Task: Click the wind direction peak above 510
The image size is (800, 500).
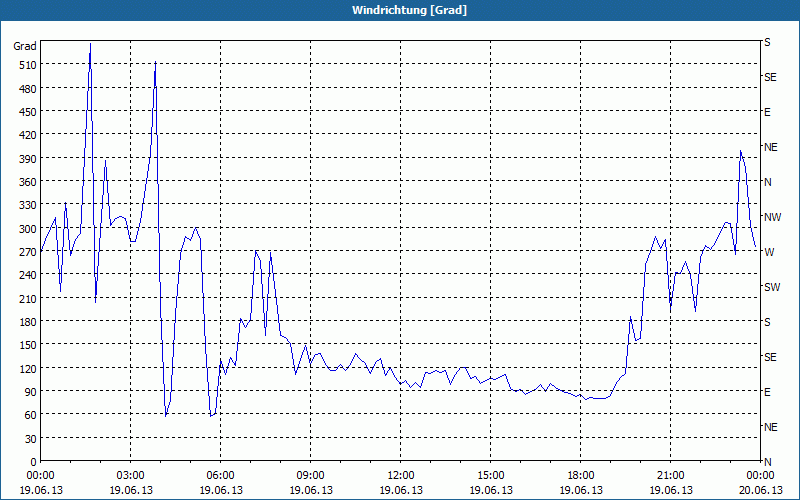Action: [90, 45]
